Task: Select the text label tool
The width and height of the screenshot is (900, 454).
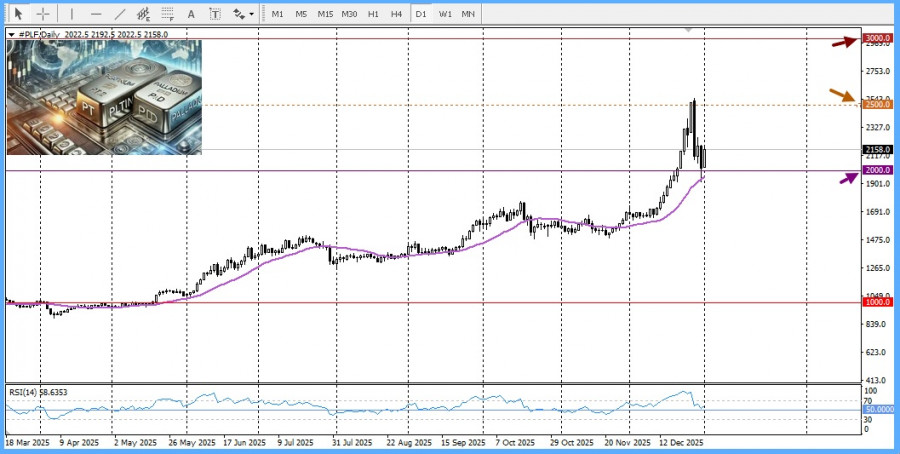Action: click(x=215, y=14)
